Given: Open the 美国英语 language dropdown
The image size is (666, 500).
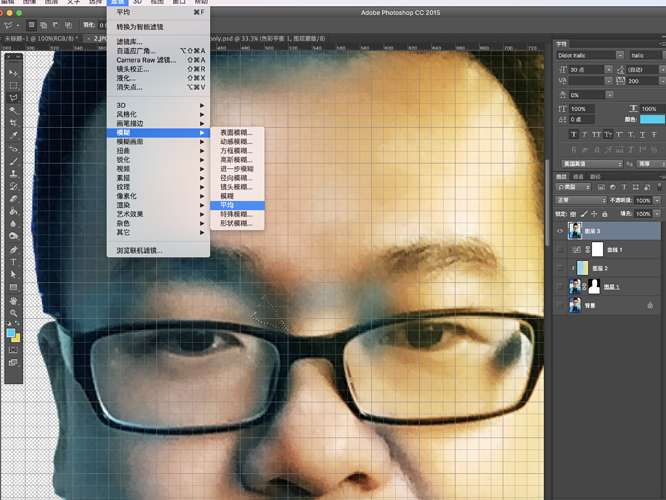Looking at the screenshot, I should tap(592, 164).
